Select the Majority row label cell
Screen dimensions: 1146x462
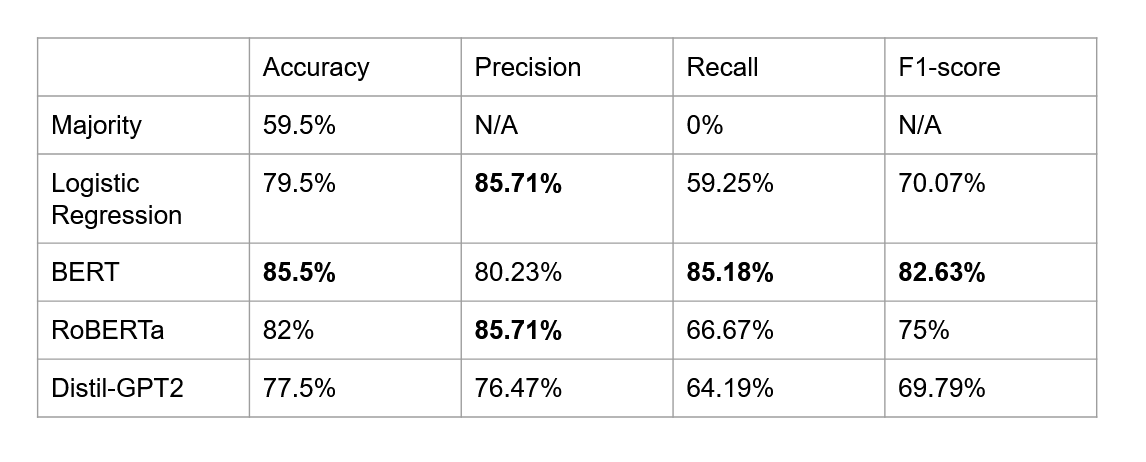pyautogui.click(x=96, y=125)
